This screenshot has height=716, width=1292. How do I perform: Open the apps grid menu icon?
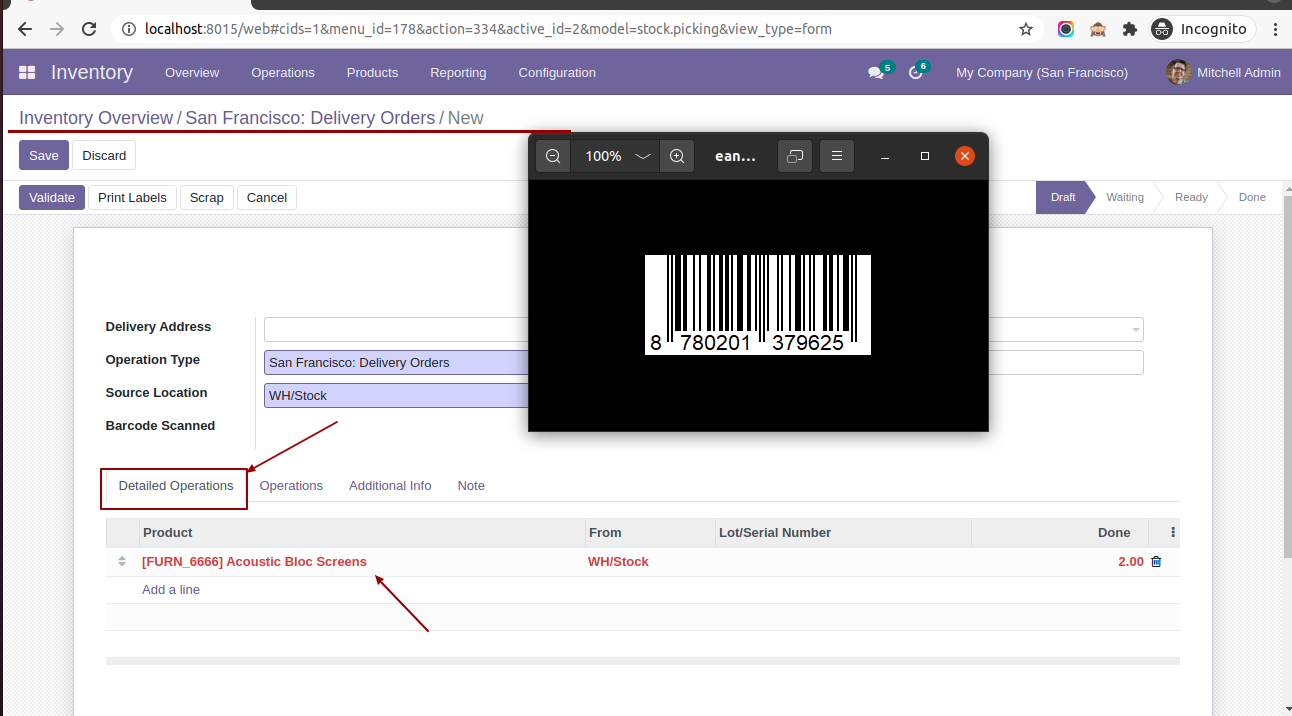pos(27,72)
